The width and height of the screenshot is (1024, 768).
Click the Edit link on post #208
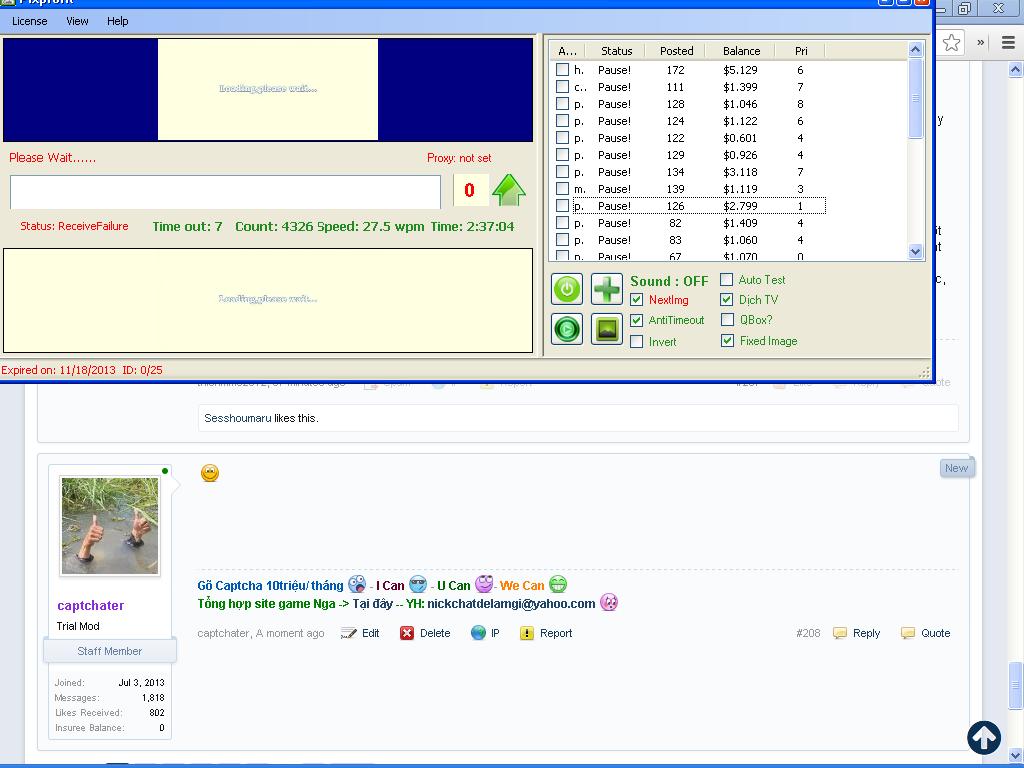click(370, 633)
